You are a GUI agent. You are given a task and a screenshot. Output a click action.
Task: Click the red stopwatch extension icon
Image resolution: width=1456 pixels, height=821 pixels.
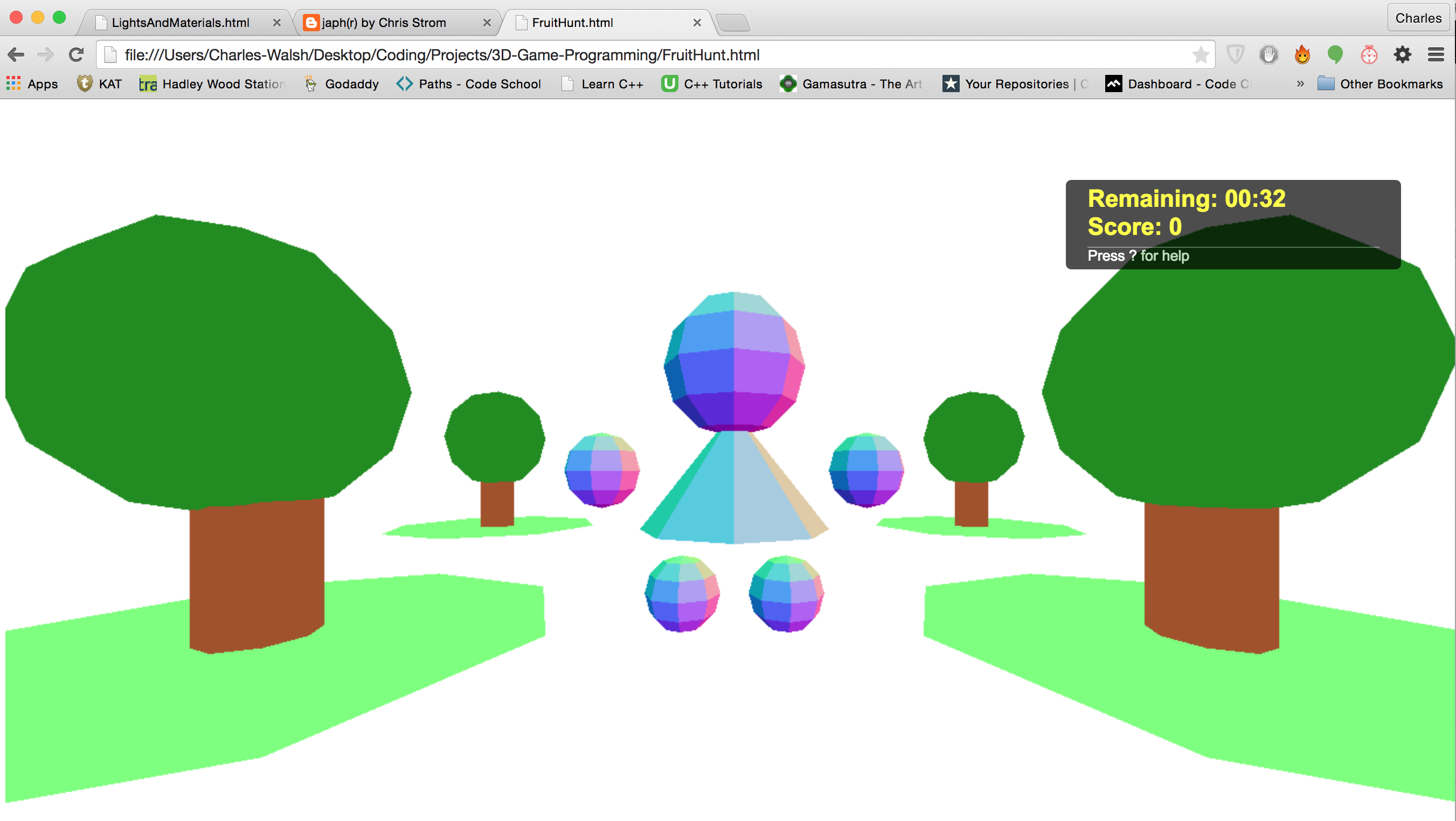point(1369,55)
